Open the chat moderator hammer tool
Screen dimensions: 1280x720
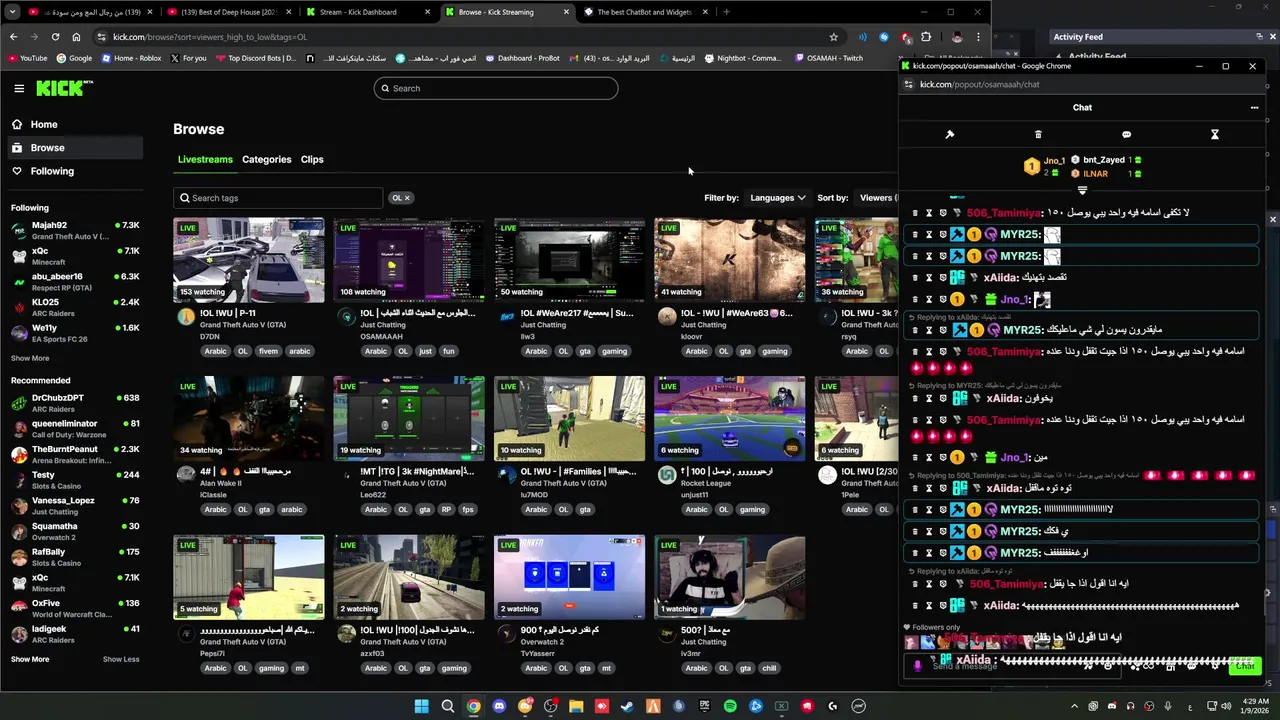(950, 134)
